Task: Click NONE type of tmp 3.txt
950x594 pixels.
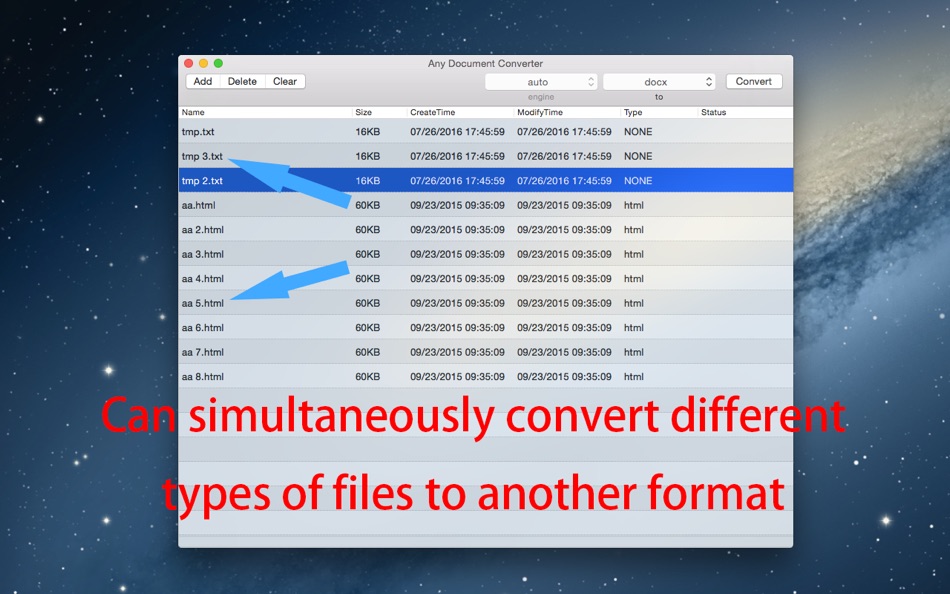Action: coord(638,156)
